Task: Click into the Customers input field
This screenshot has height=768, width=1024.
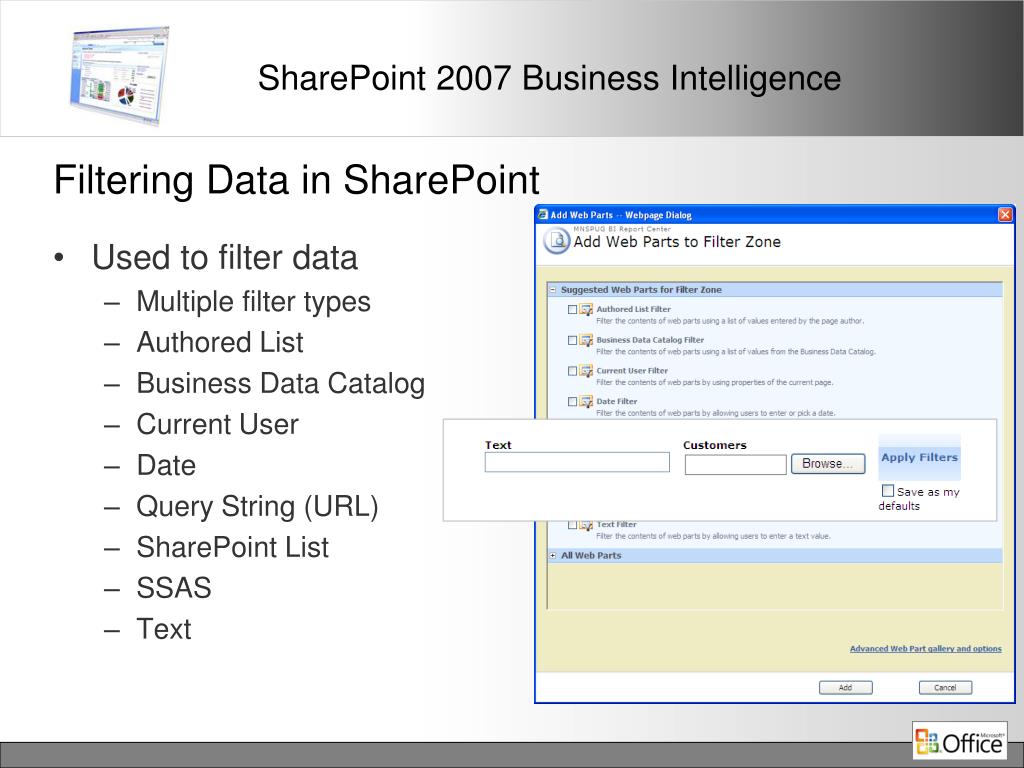Action: (735, 465)
